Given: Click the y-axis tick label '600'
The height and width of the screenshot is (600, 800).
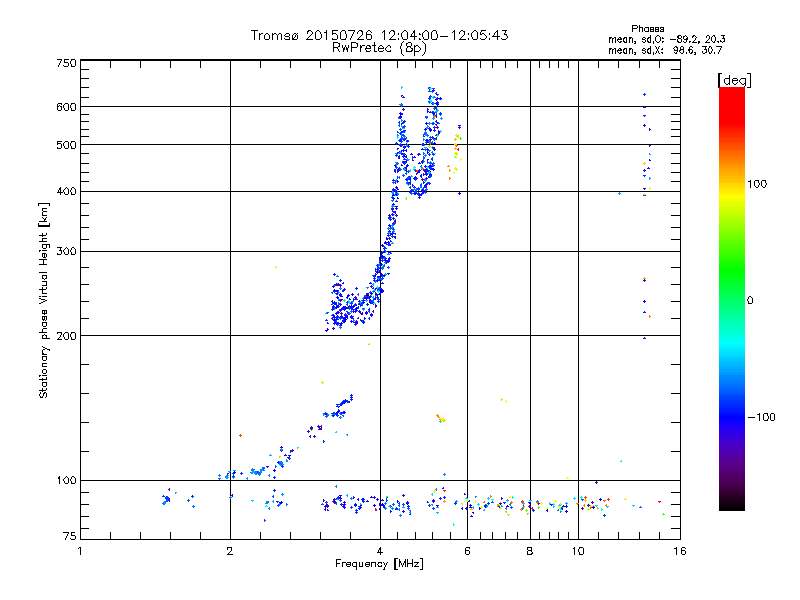Looking at the screenshot, I should click(x=66, y=107).
